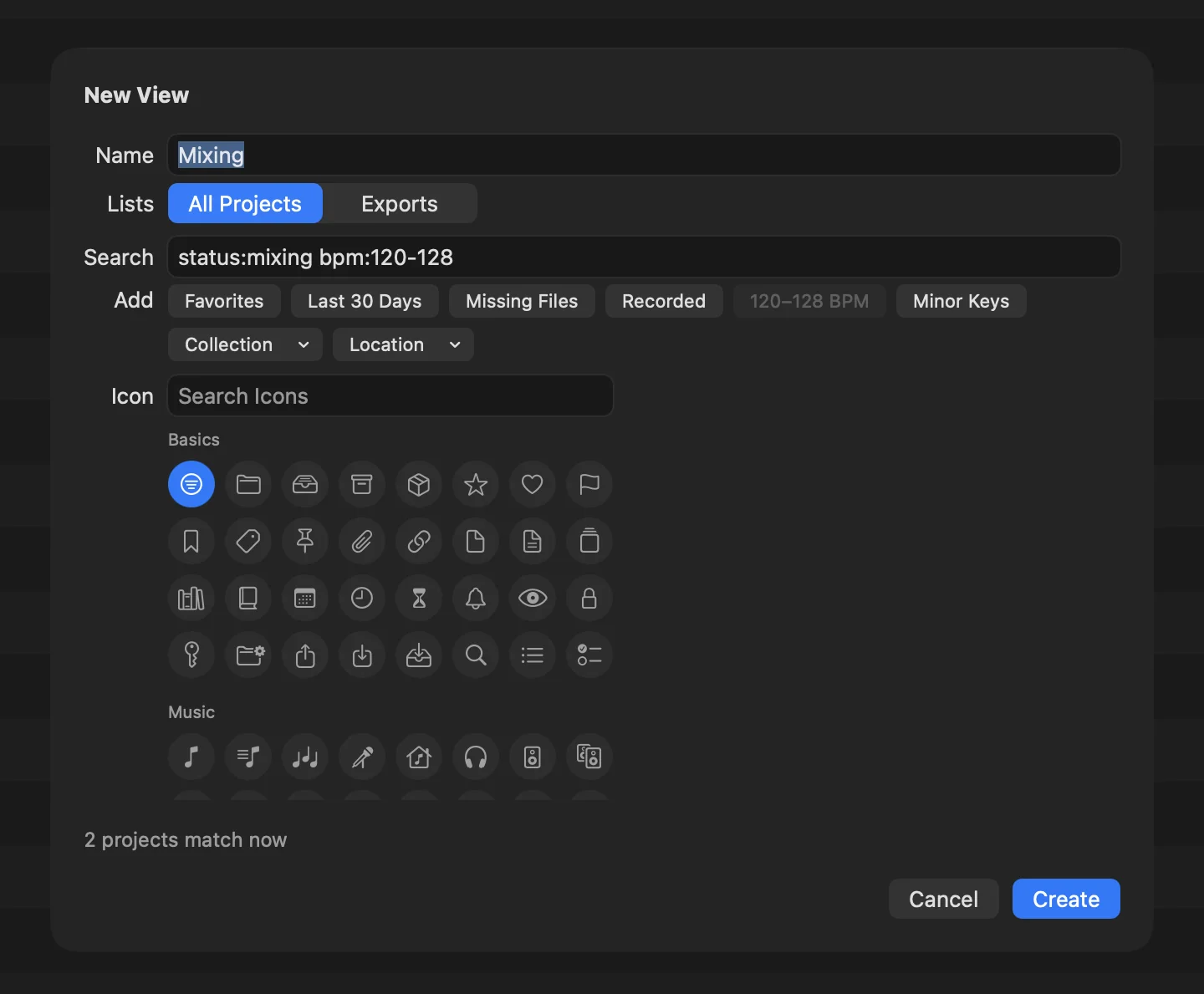Select the magnifying glass icon

point(476,655)
